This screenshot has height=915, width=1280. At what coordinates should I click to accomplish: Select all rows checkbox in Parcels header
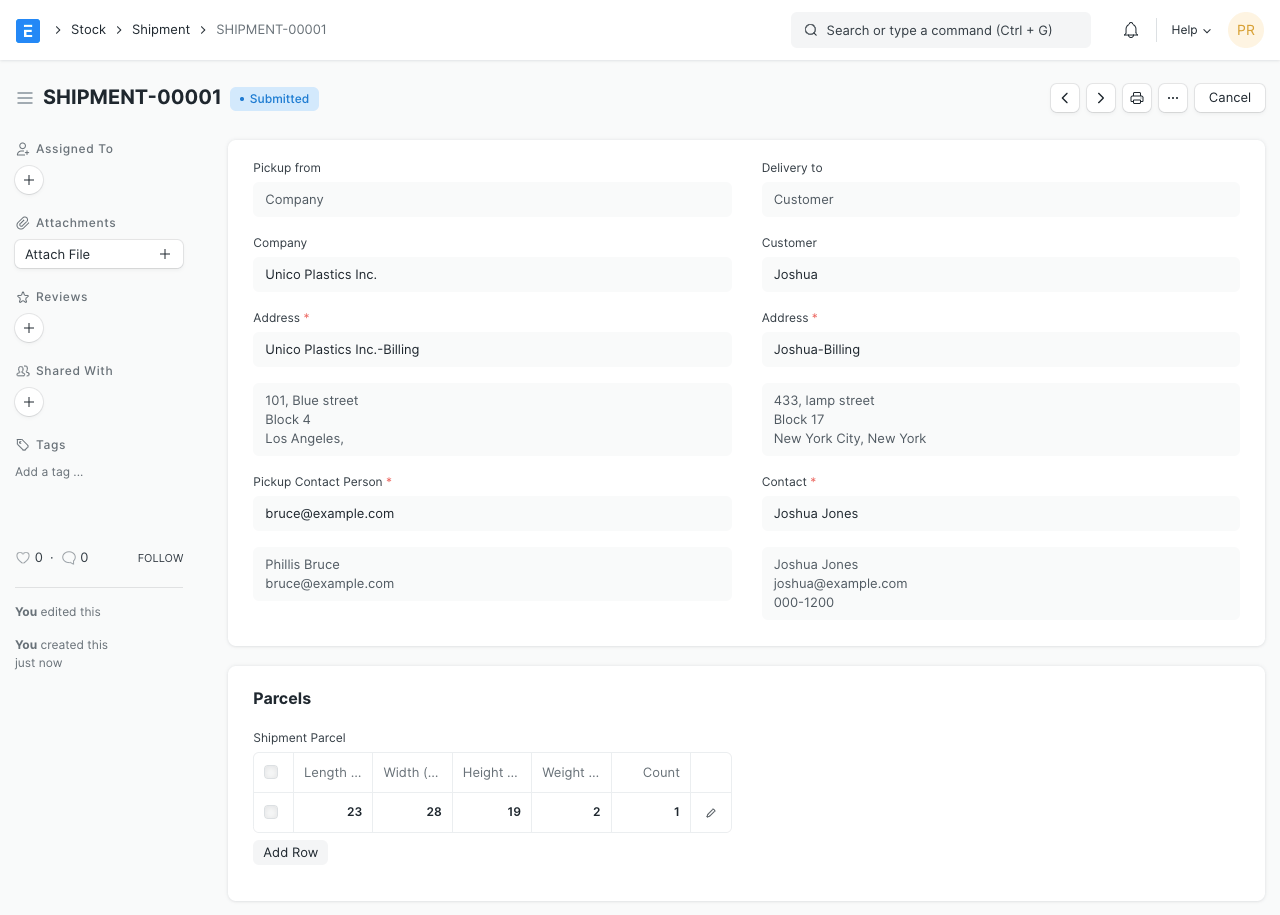271,772
